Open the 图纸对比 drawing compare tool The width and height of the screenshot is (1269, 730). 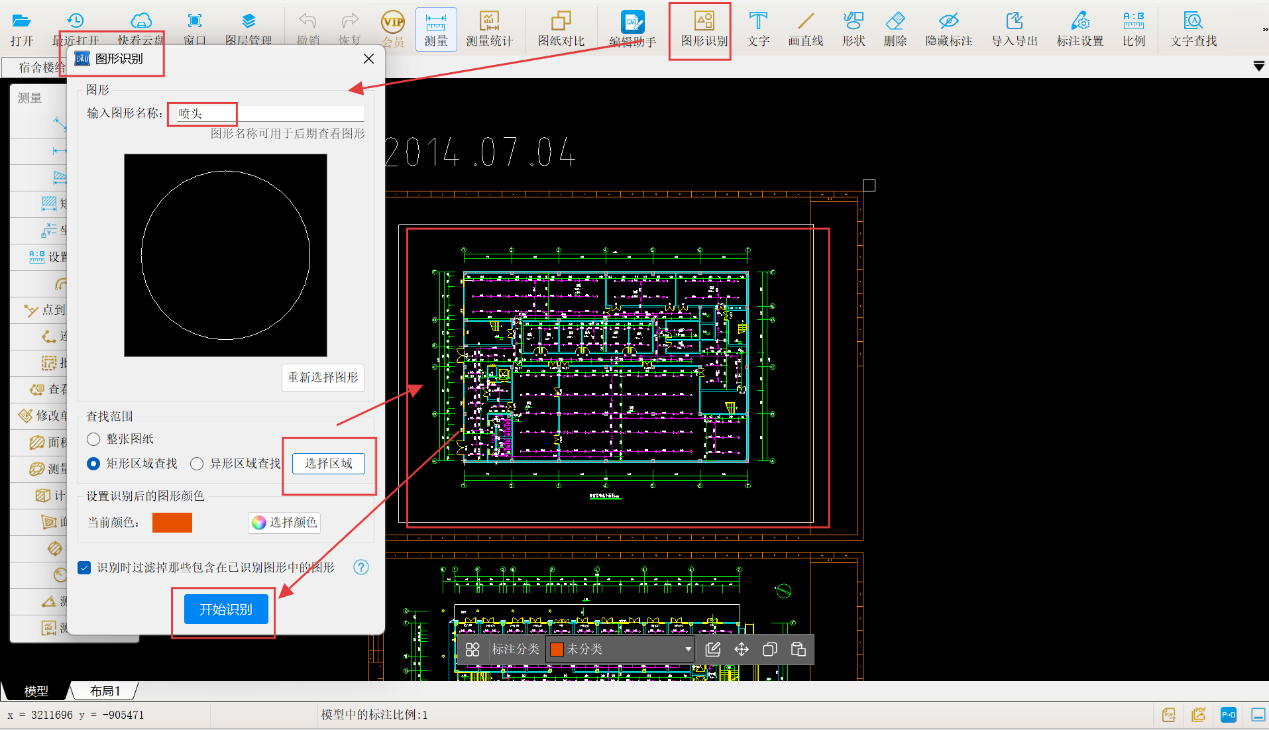tap(561, 28)
